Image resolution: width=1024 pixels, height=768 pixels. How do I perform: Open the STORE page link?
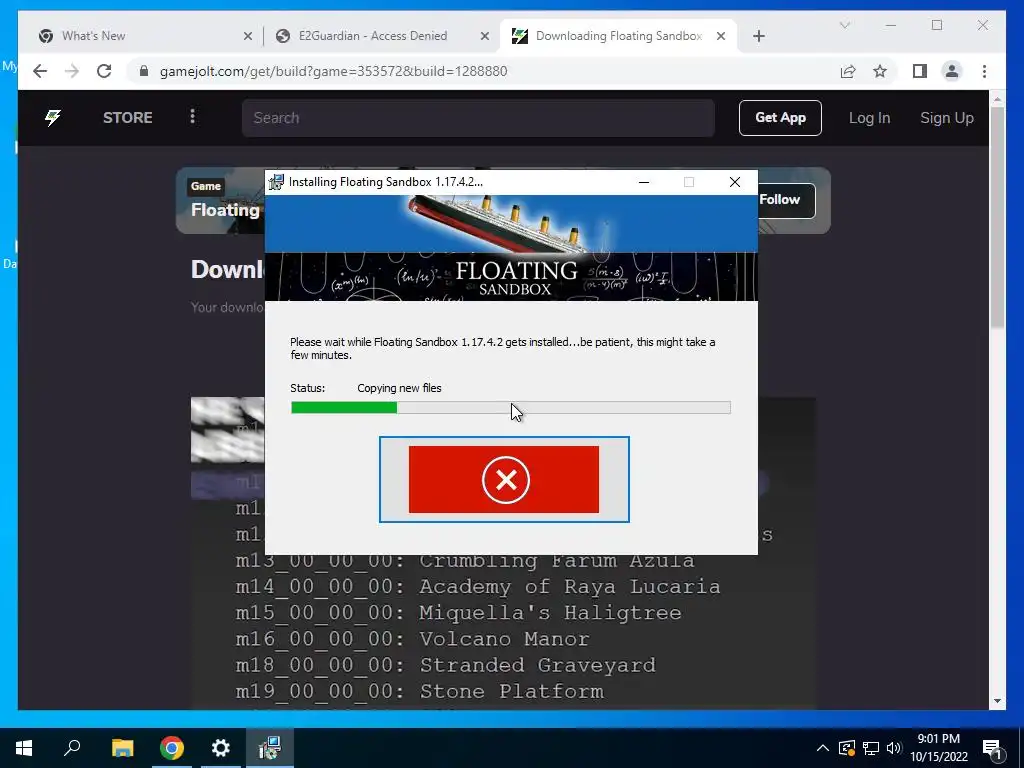pyautogui.click(x=128, y=118)
